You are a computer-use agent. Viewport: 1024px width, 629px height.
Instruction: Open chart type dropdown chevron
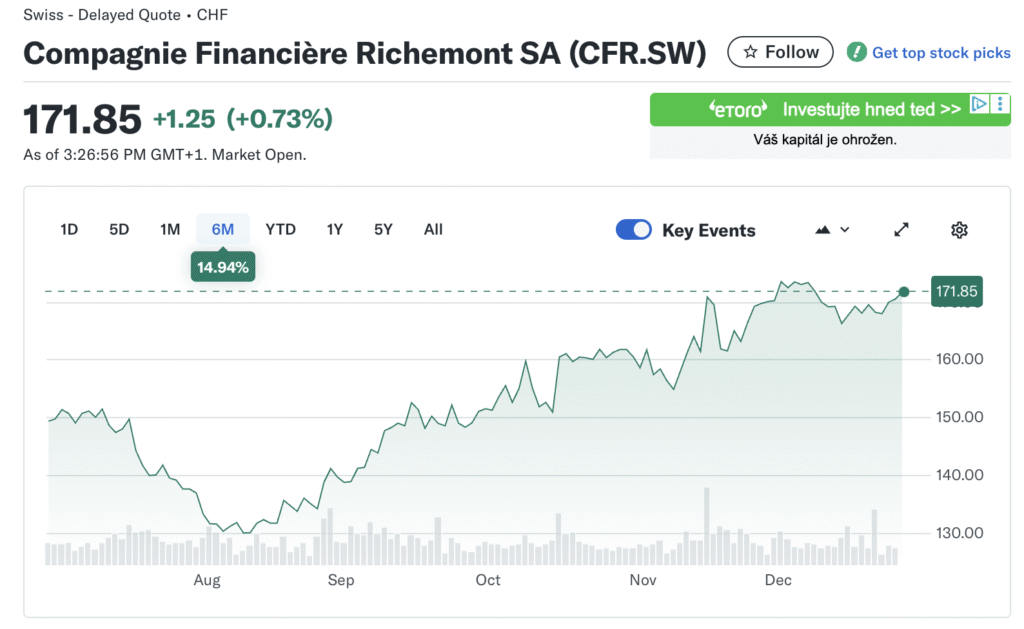(845, 230)
